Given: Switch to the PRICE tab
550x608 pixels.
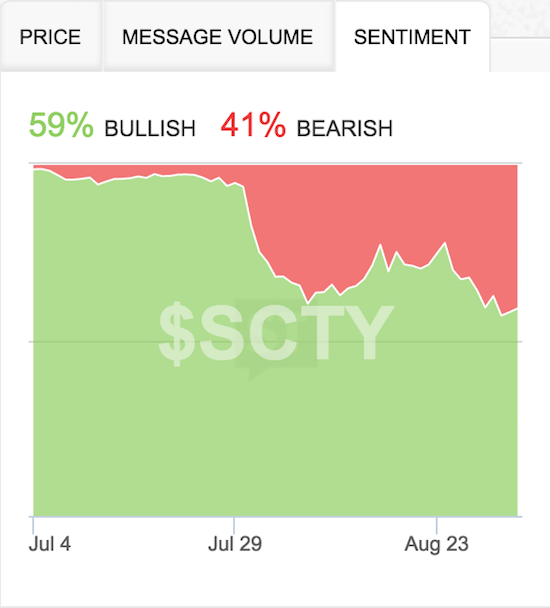Looking at the screenshot, I should 50,37.
